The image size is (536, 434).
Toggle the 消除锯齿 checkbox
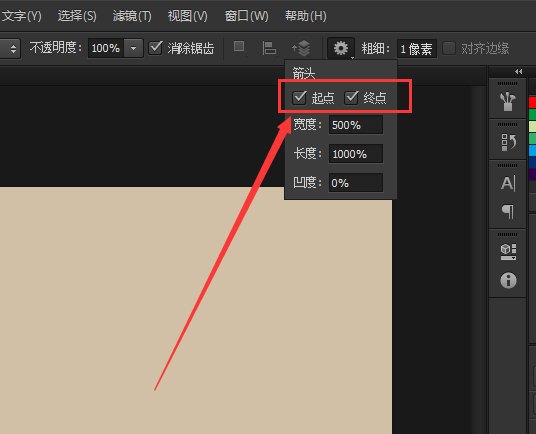coord(156,48)
